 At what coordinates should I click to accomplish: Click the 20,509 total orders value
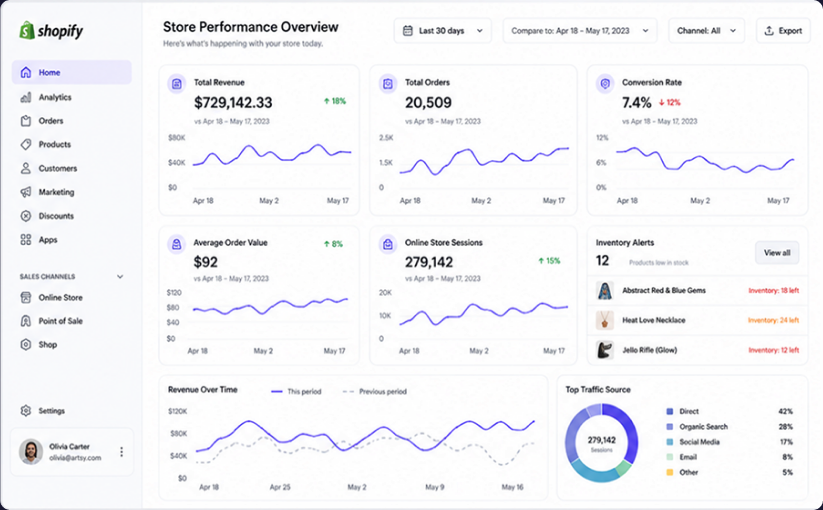(428, 102)
